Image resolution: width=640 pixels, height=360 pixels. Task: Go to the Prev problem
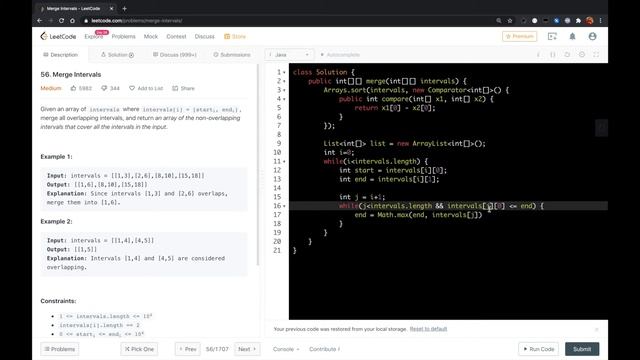(x=188, y=349)
